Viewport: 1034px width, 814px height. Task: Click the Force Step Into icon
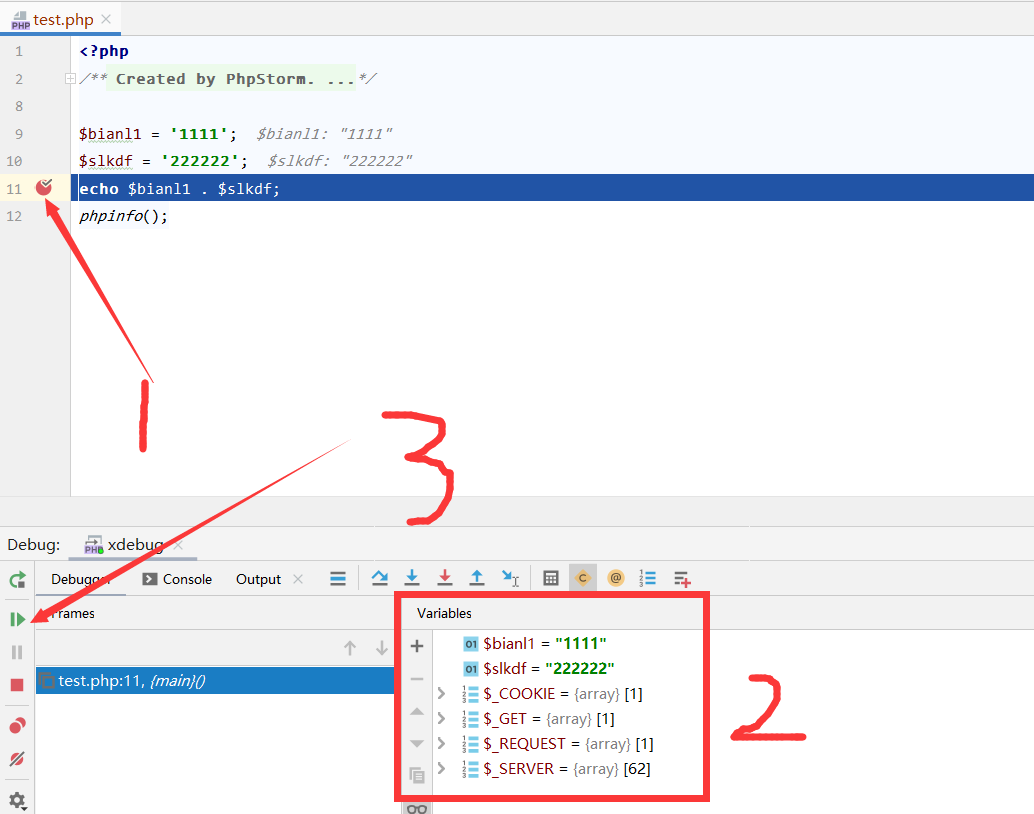pos(445,578)
